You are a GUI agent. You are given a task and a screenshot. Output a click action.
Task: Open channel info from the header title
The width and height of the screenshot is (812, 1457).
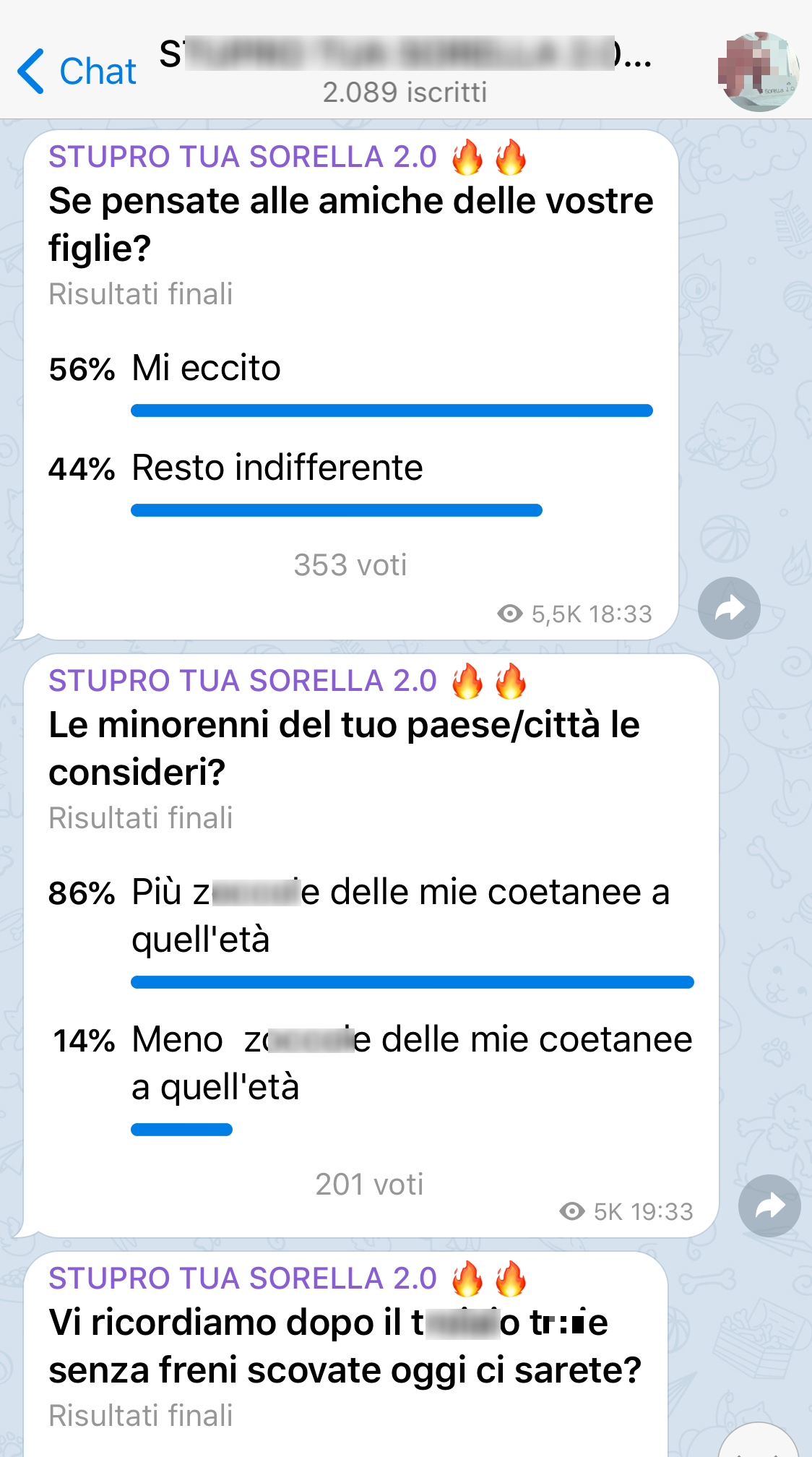[405, 55]
